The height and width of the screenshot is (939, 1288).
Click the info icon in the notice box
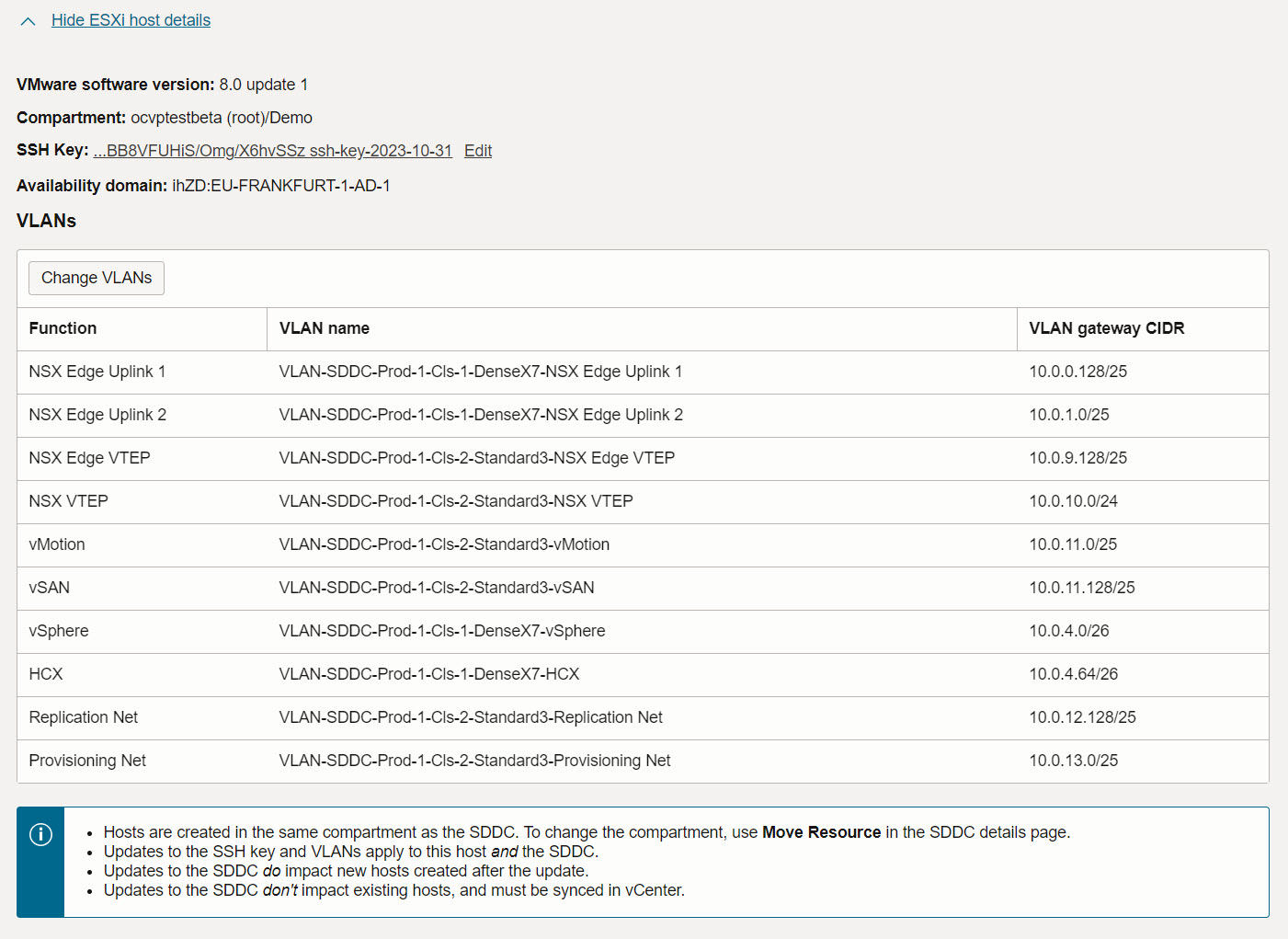40,834
